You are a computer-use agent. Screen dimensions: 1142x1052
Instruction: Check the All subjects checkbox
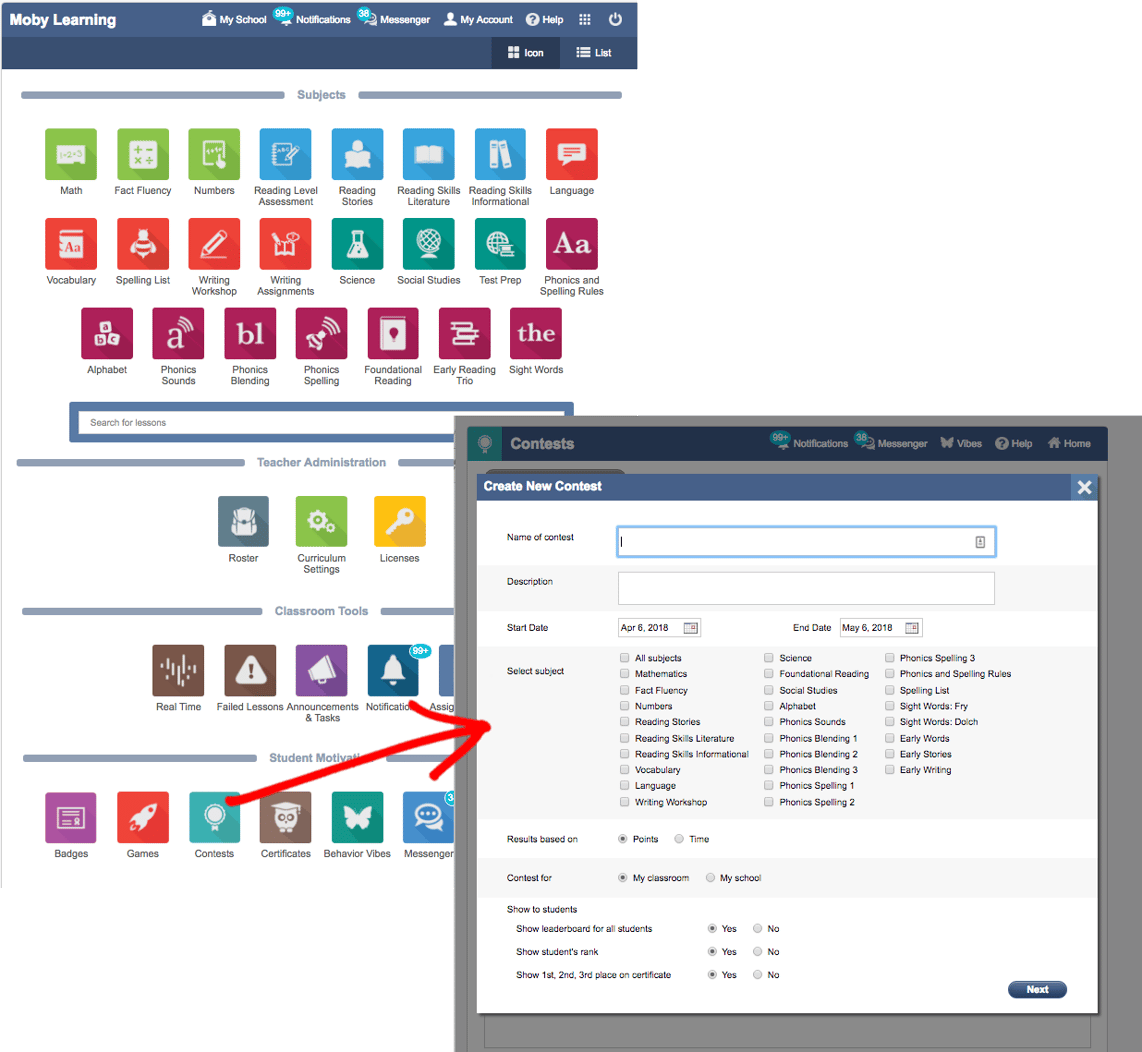[625, 658]
